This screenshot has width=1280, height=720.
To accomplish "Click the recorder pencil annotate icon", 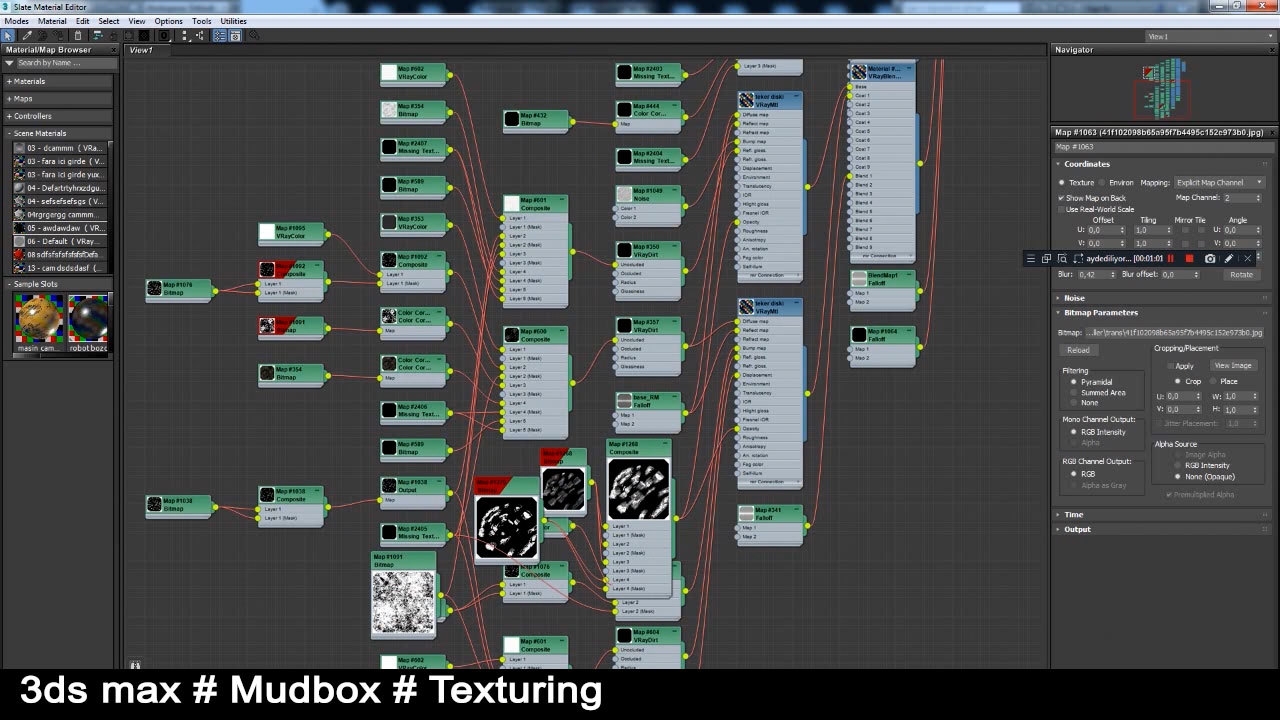I will (1229, 259).
